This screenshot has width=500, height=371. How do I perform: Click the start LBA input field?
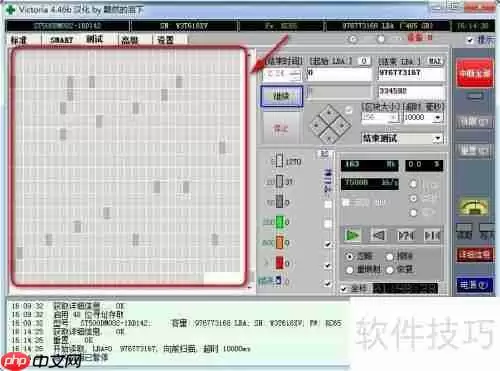pos(339,74)
